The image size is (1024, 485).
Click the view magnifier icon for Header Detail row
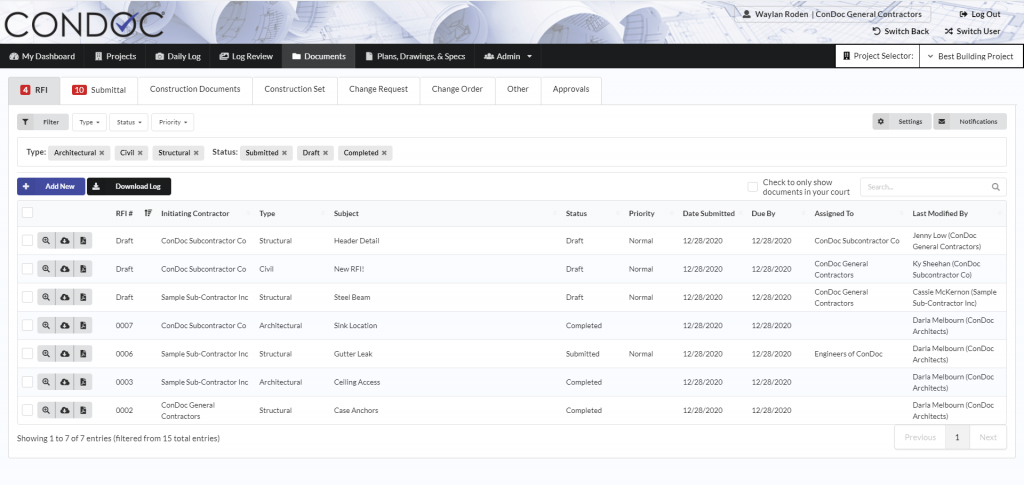pos(46,241)
